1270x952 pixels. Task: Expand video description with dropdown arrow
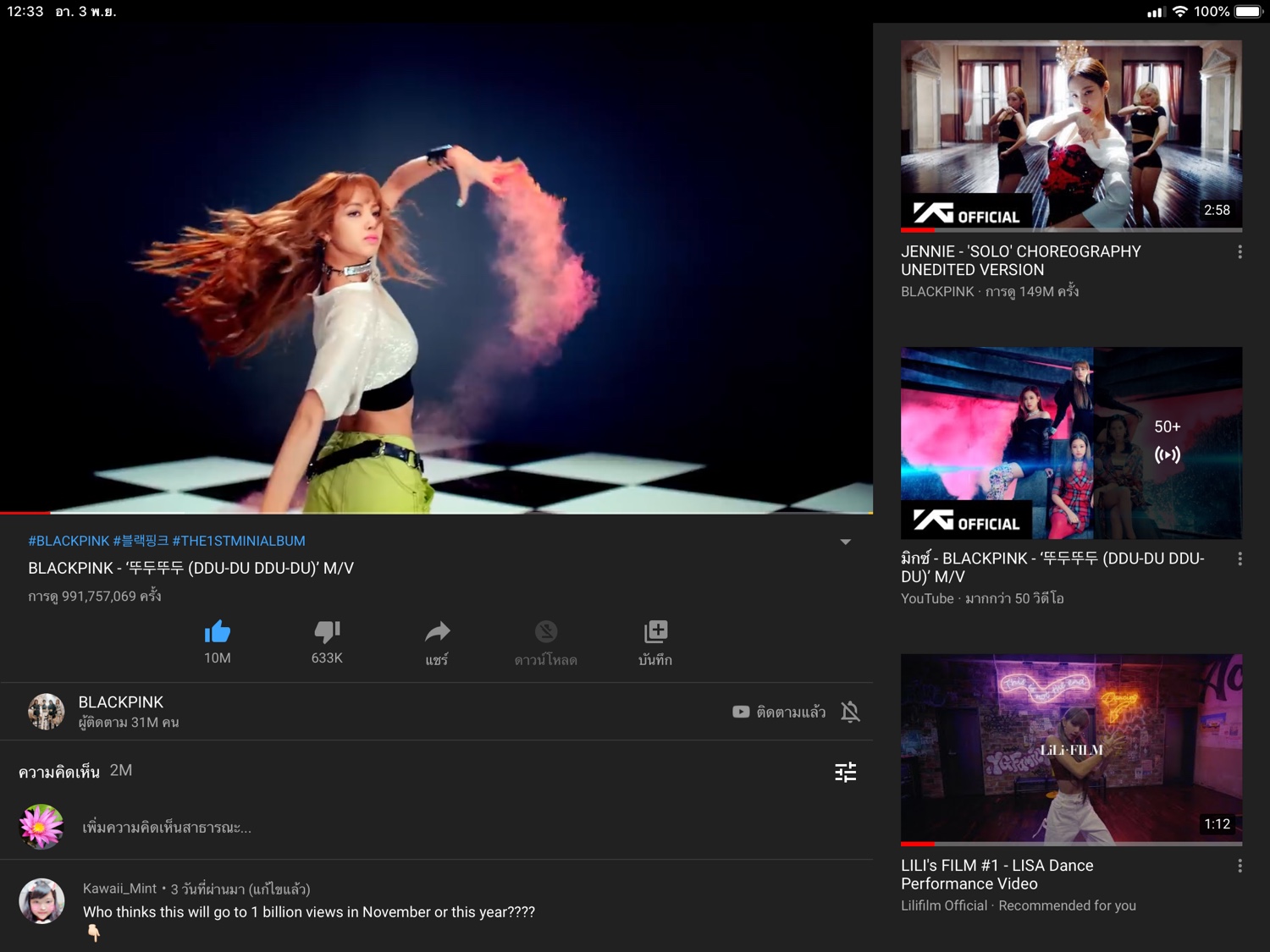point(845,542)
